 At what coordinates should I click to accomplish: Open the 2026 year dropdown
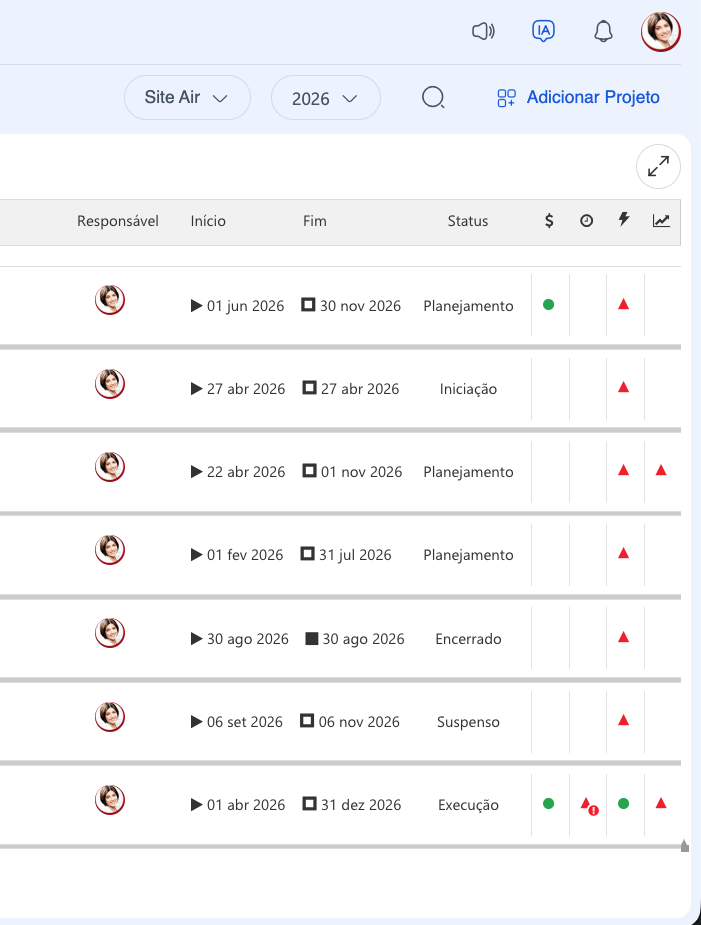coord(326,98)
